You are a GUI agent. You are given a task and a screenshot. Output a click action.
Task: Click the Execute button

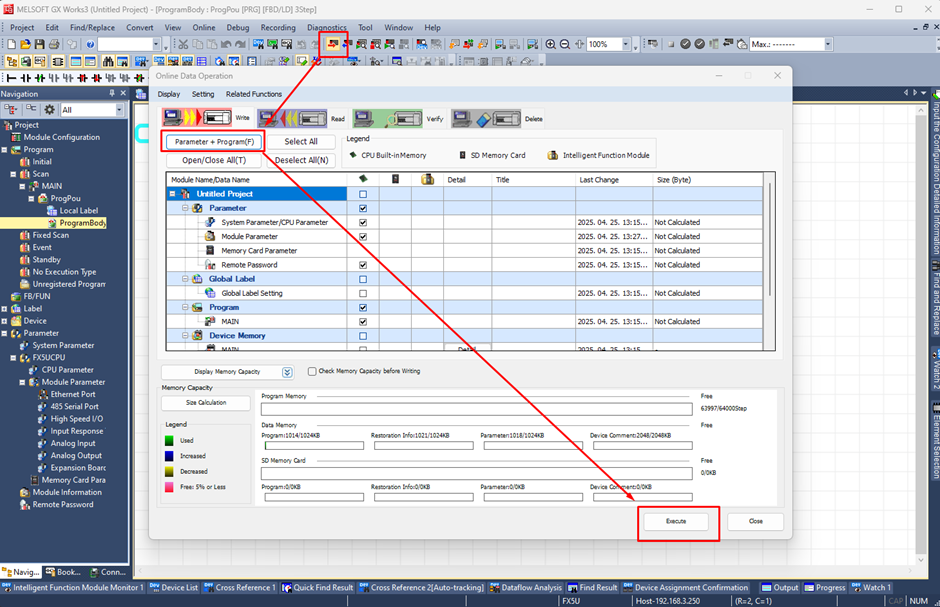pyautogui.click(x=676, y=521)
